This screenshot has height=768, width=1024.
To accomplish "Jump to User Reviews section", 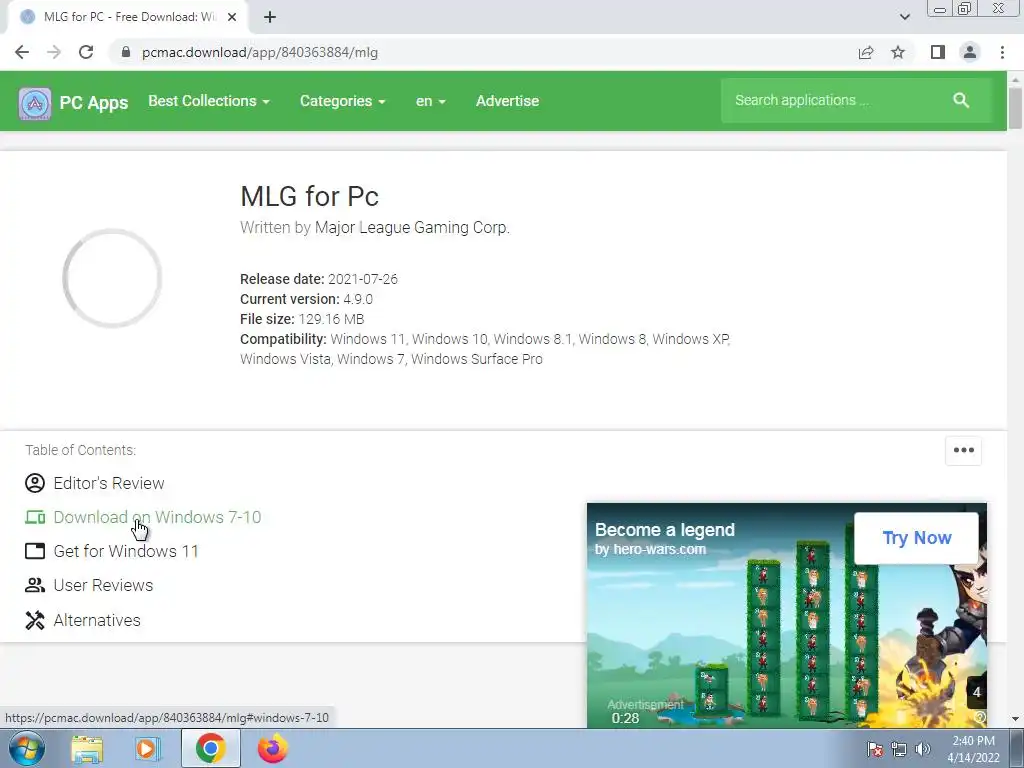I will tap(103, 585).
